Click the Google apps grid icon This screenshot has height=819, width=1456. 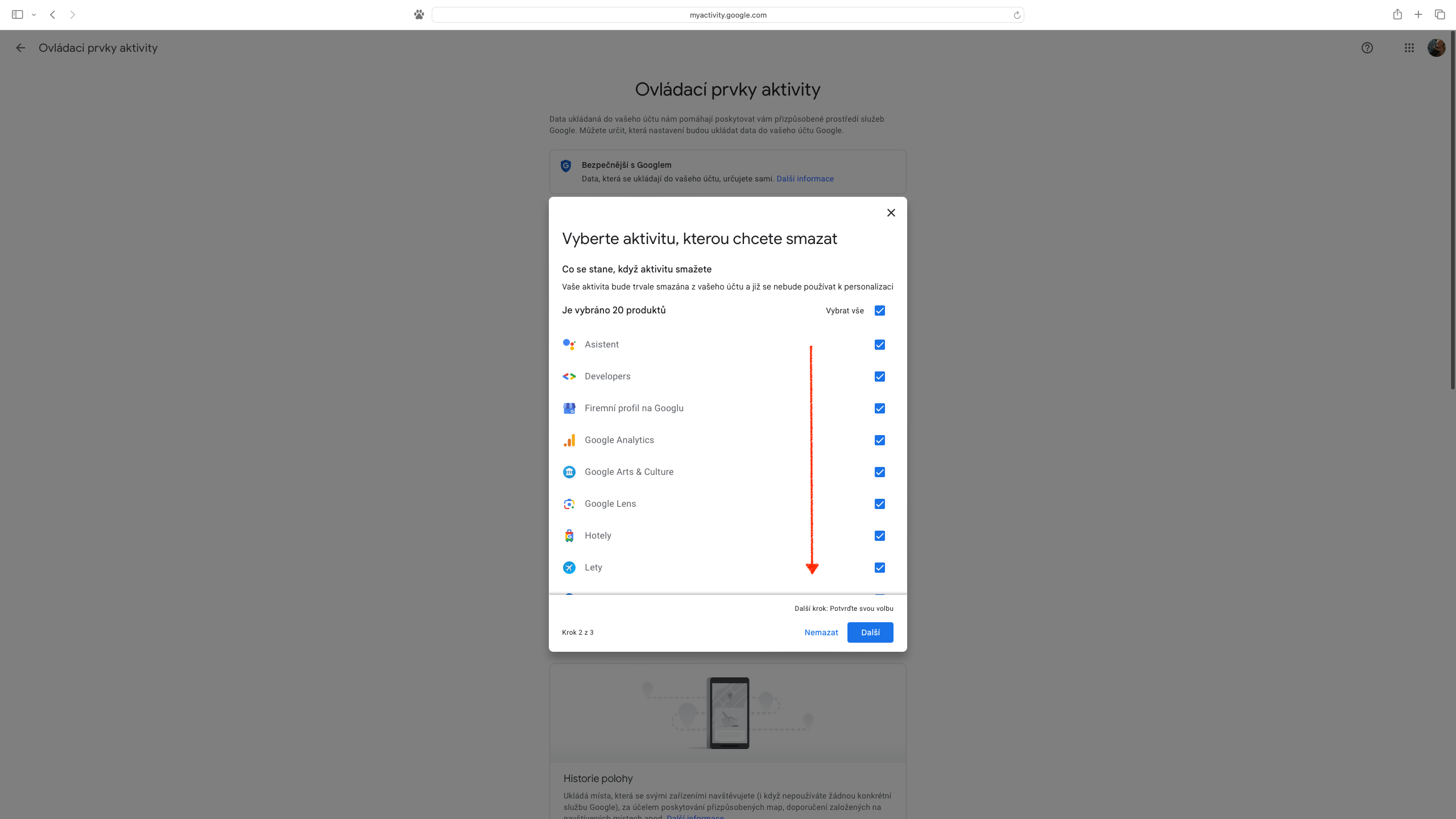(x=1409, y=48)
